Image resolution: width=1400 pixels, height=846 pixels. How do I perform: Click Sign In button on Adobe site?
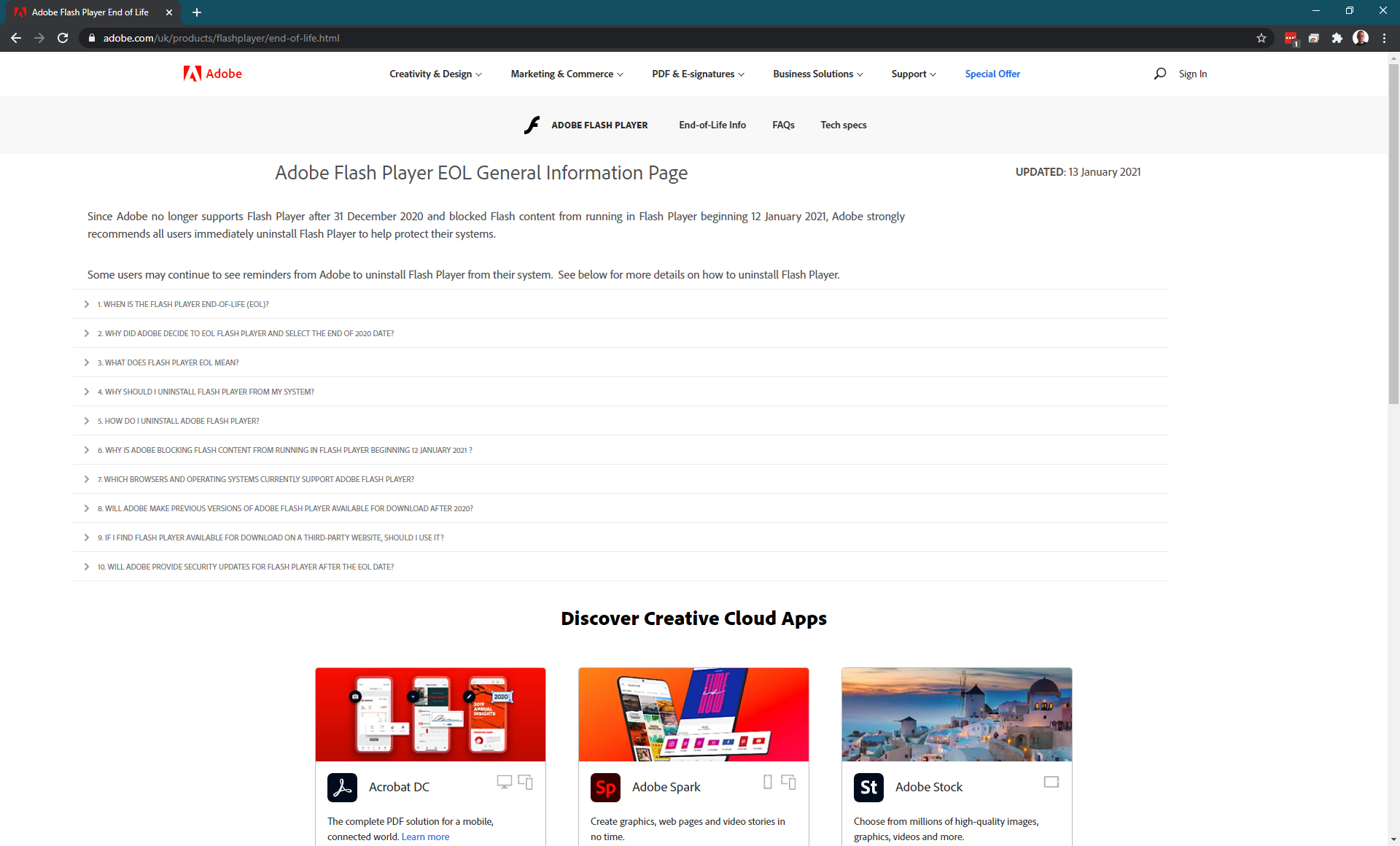point(1192,73)
